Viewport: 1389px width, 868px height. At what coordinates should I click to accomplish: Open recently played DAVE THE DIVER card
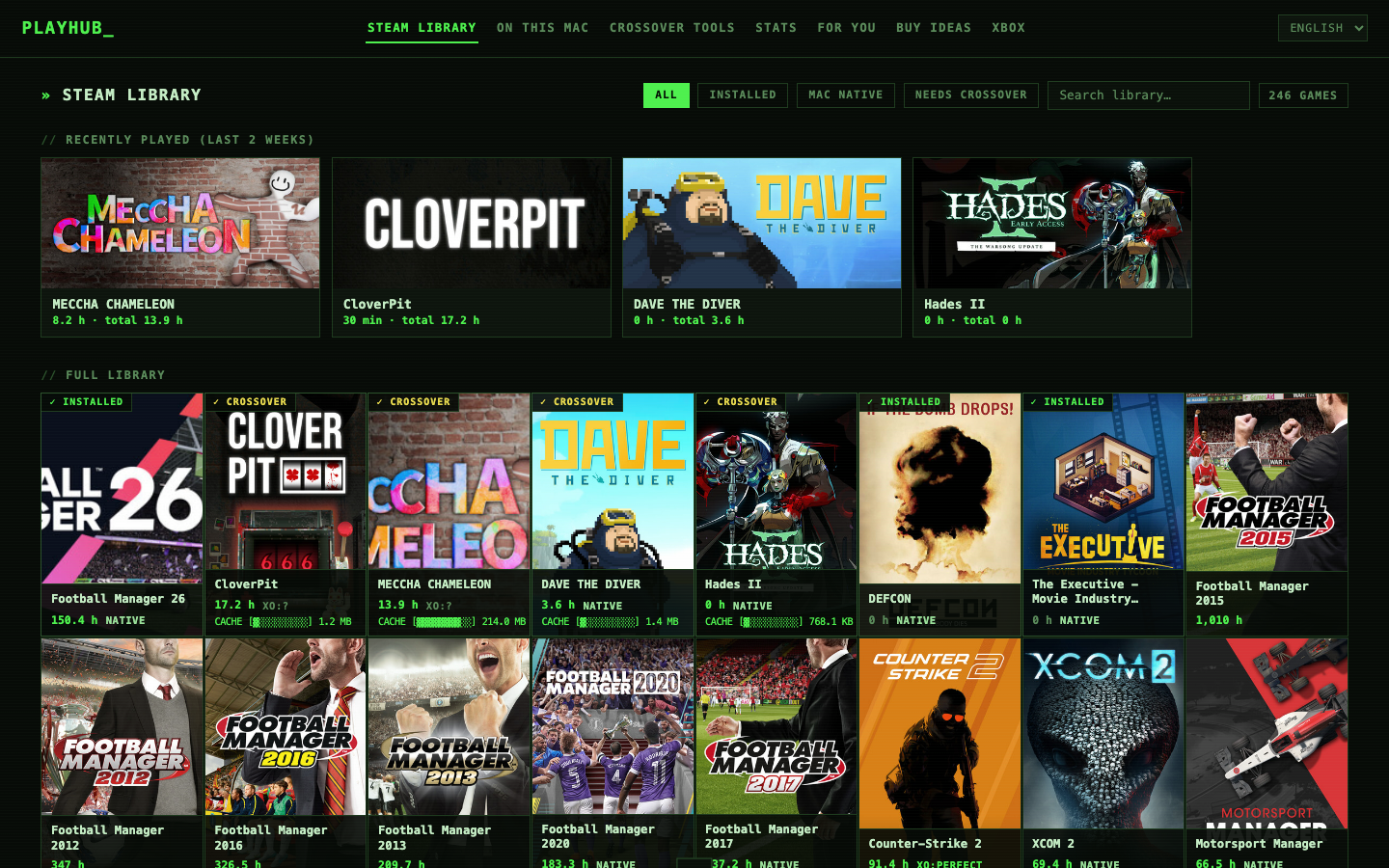762,248
